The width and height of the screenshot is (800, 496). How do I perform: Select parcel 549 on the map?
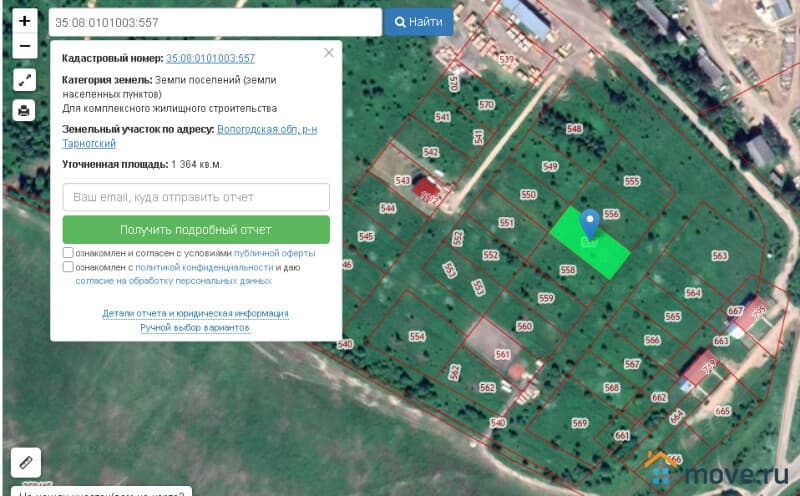pos(550,166)
